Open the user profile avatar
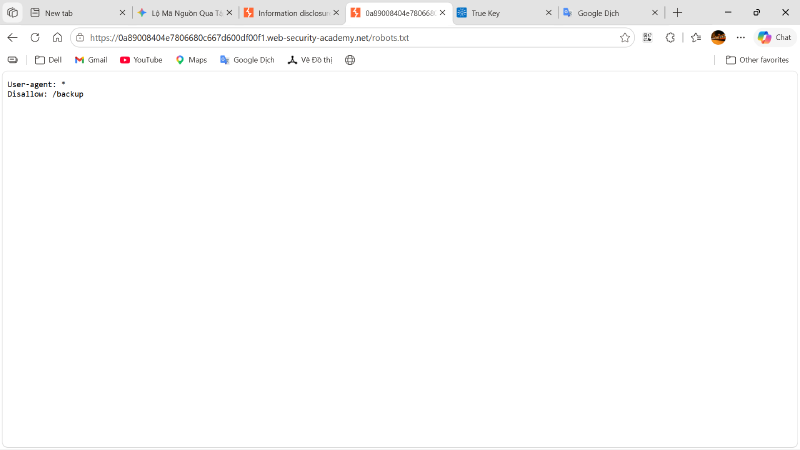This screenshot has height=450, width=800. 718,37
